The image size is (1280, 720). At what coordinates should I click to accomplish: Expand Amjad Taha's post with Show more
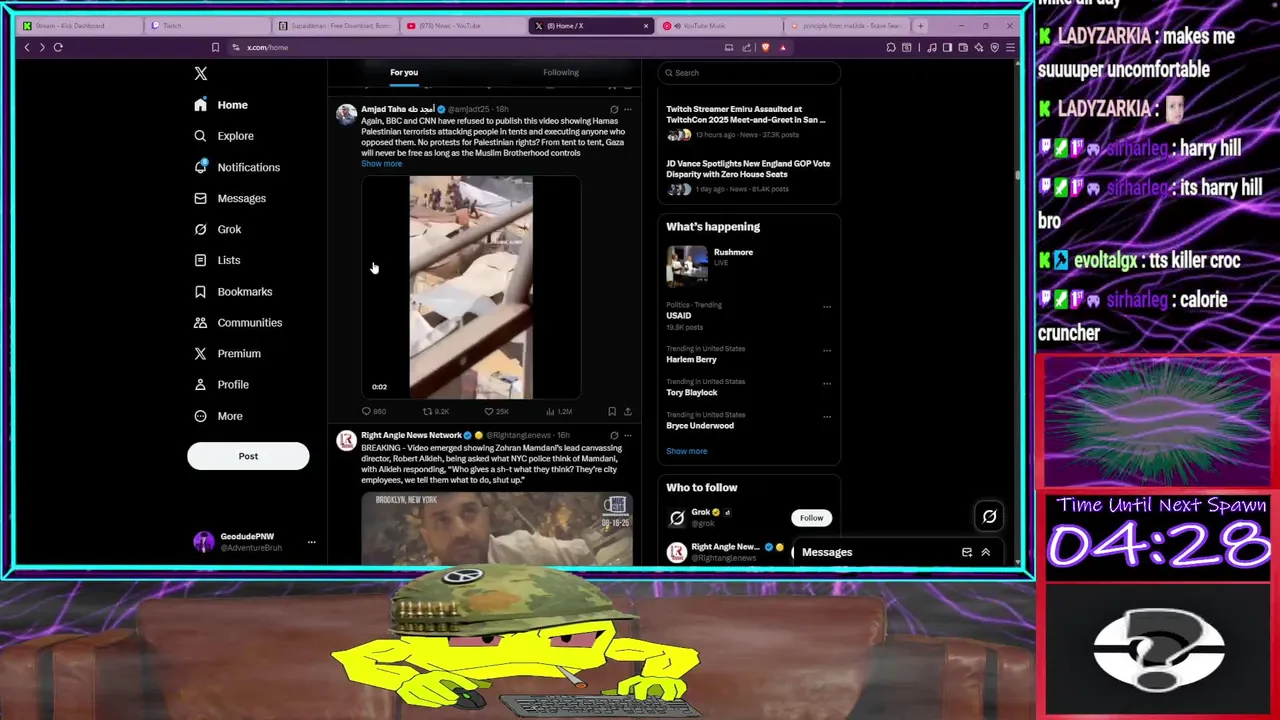coord(382,164)
